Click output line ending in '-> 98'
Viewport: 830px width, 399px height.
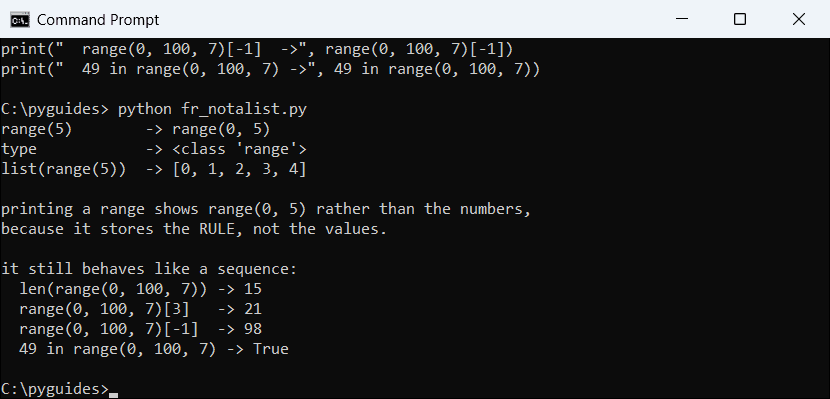click(140, 329)
